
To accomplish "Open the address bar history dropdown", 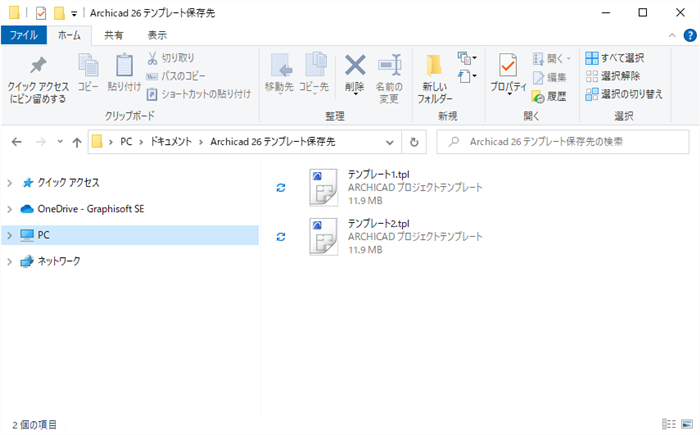I will tap(390, 142).
